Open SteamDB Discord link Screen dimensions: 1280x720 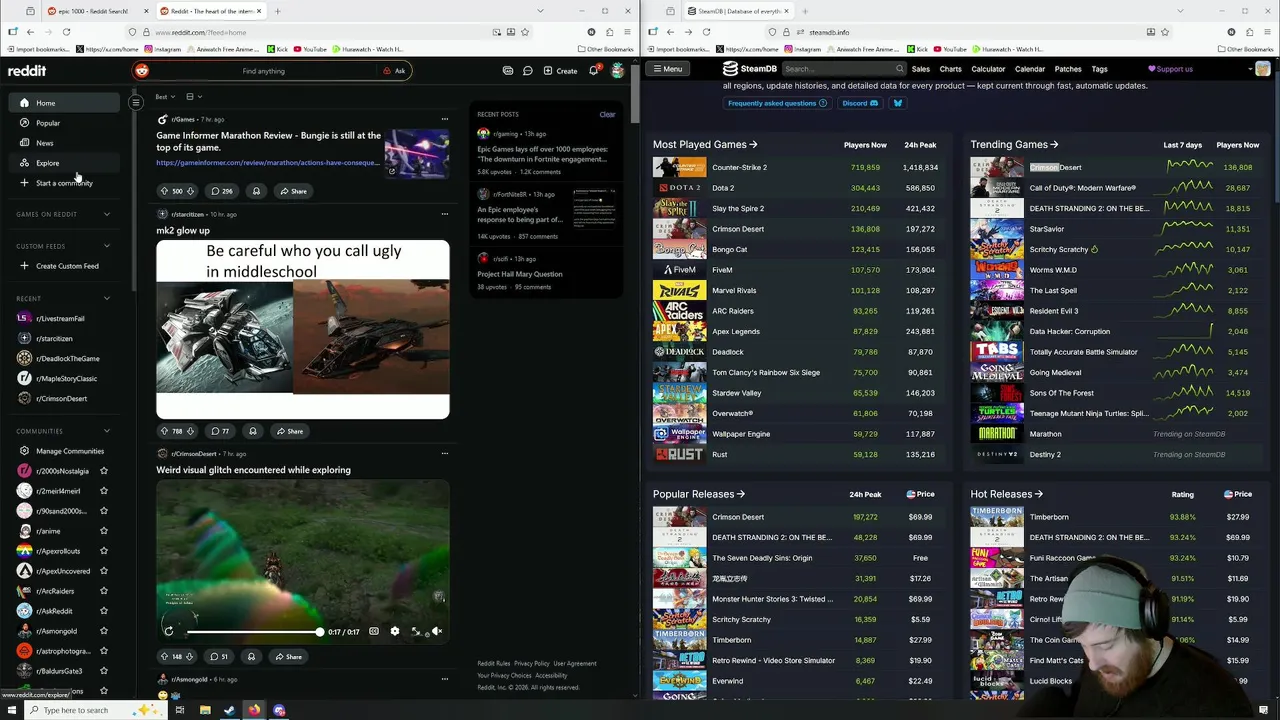click(x=860, y=103)
